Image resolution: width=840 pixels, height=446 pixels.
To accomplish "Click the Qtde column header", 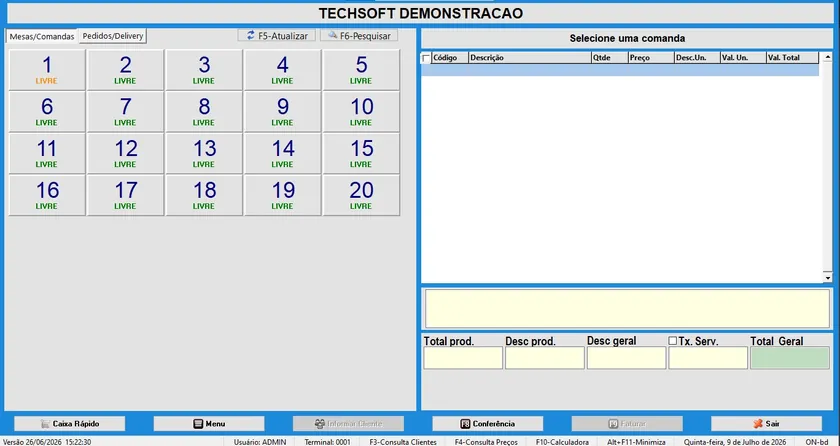I will pos(610,58).
